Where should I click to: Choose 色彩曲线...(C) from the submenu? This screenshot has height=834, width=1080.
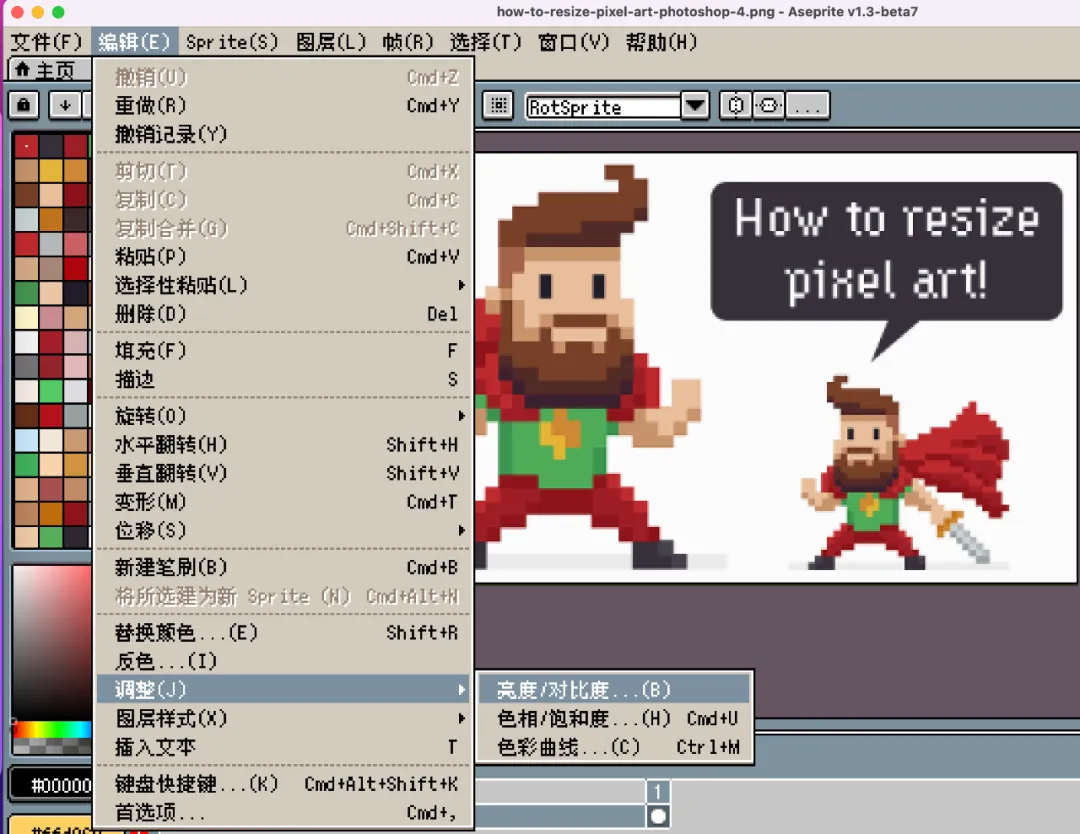(x=615, y=747)
